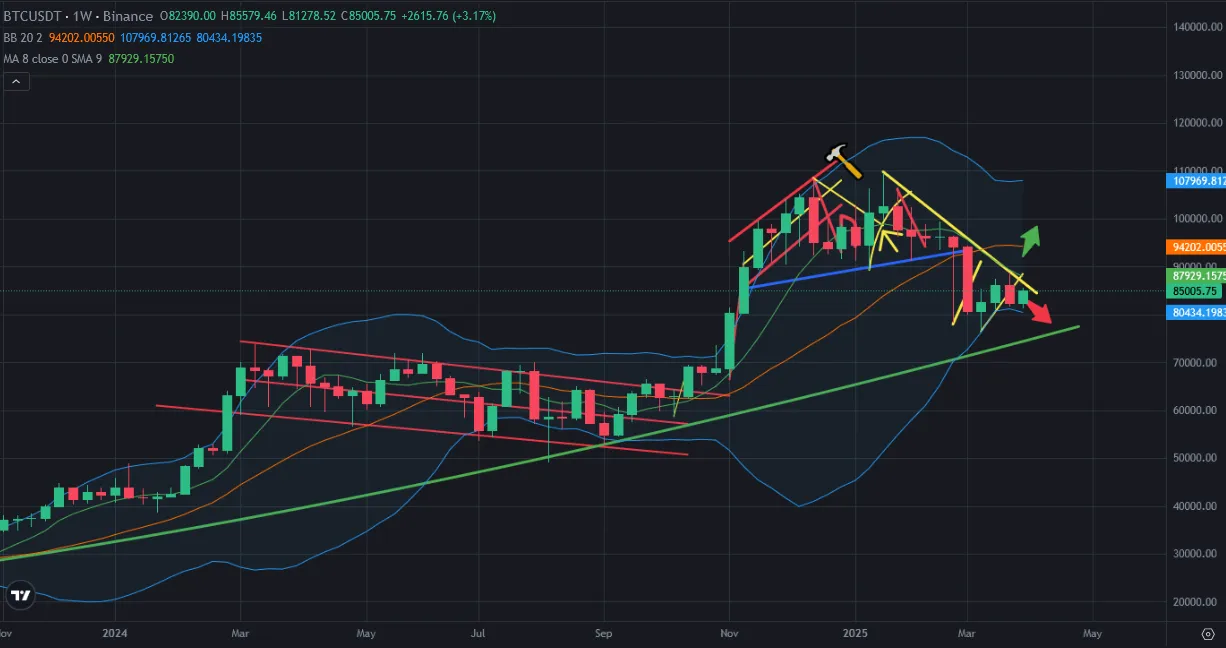
Task: Click the 120000.00 price axis label
Action: 1196,123
